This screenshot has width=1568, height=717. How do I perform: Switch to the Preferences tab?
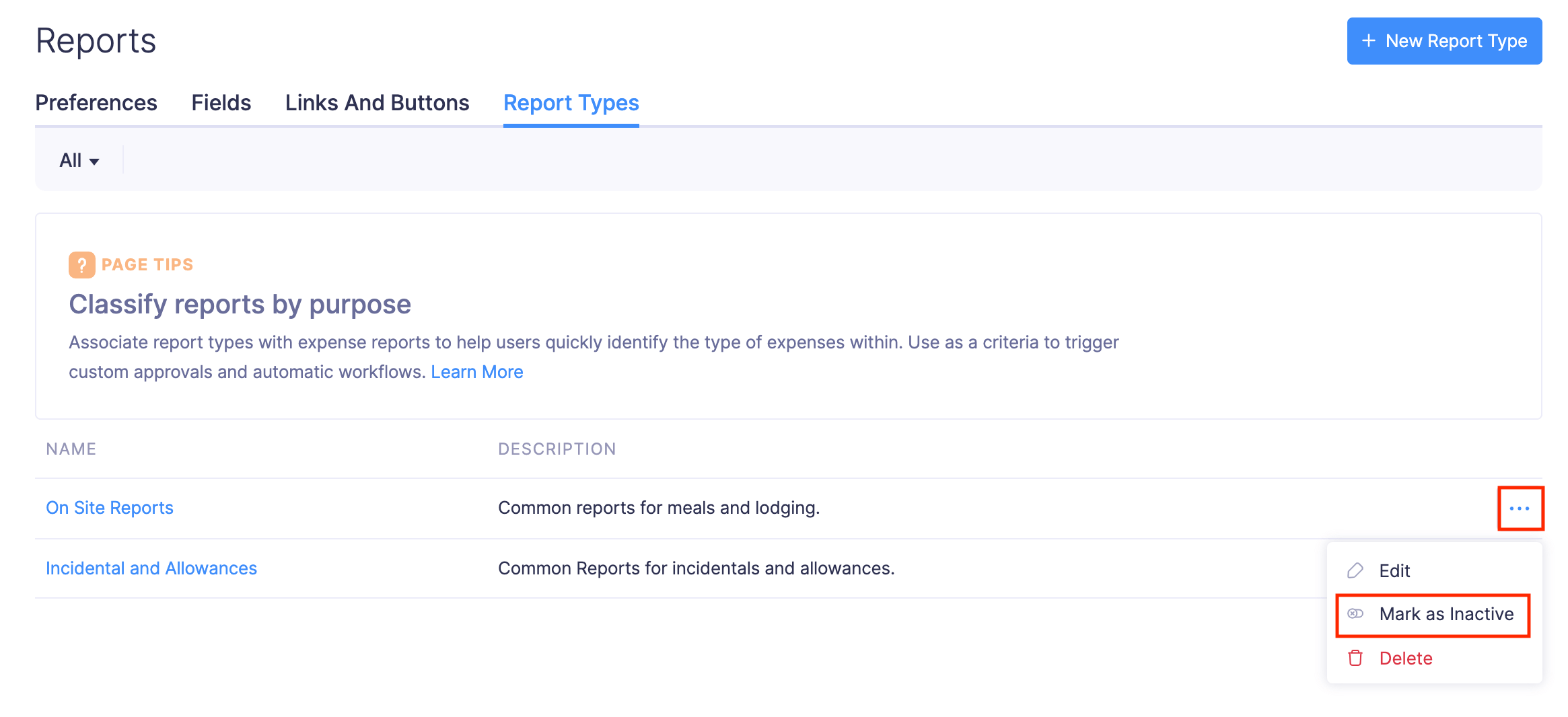[x=96, y=103]
